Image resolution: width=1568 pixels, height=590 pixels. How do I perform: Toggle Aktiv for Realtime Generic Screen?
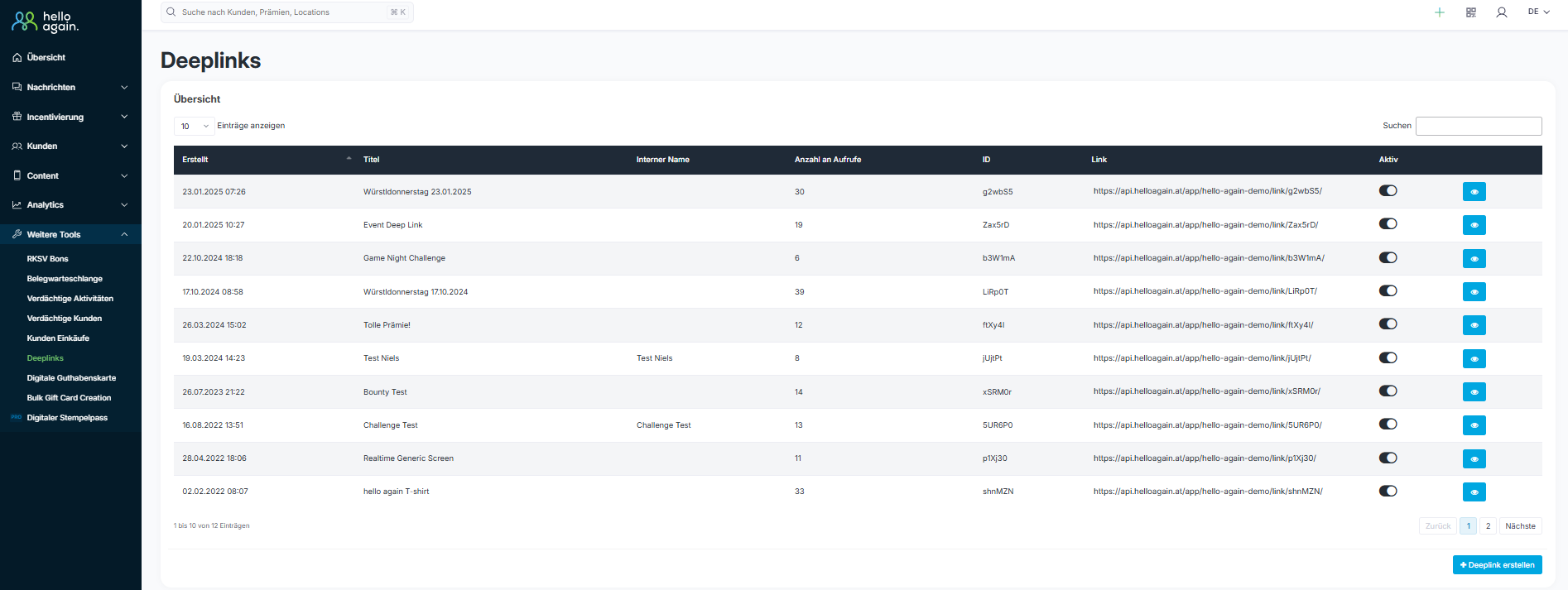pyautogui.click(x=1388, y=458)
